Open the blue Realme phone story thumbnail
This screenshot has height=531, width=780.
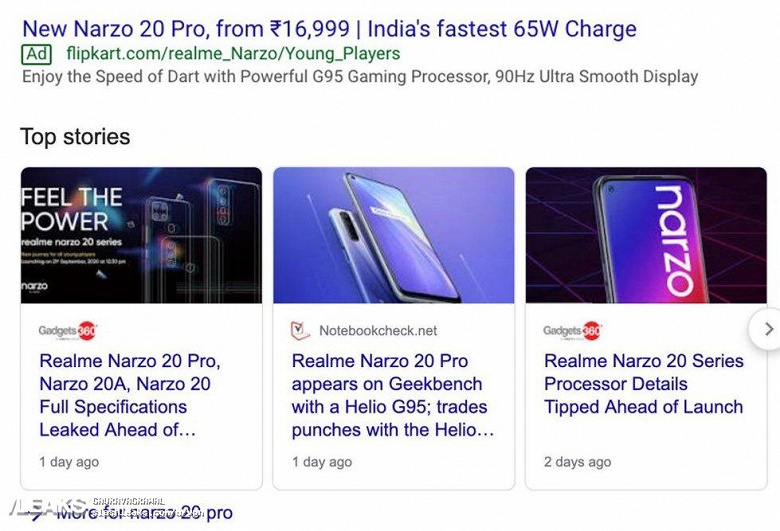393,235
